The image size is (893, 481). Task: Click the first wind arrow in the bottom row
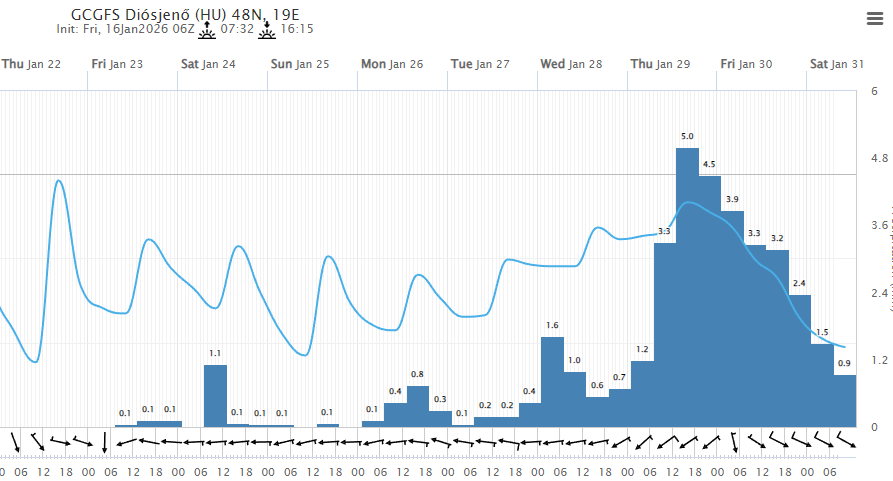(15, 441)
